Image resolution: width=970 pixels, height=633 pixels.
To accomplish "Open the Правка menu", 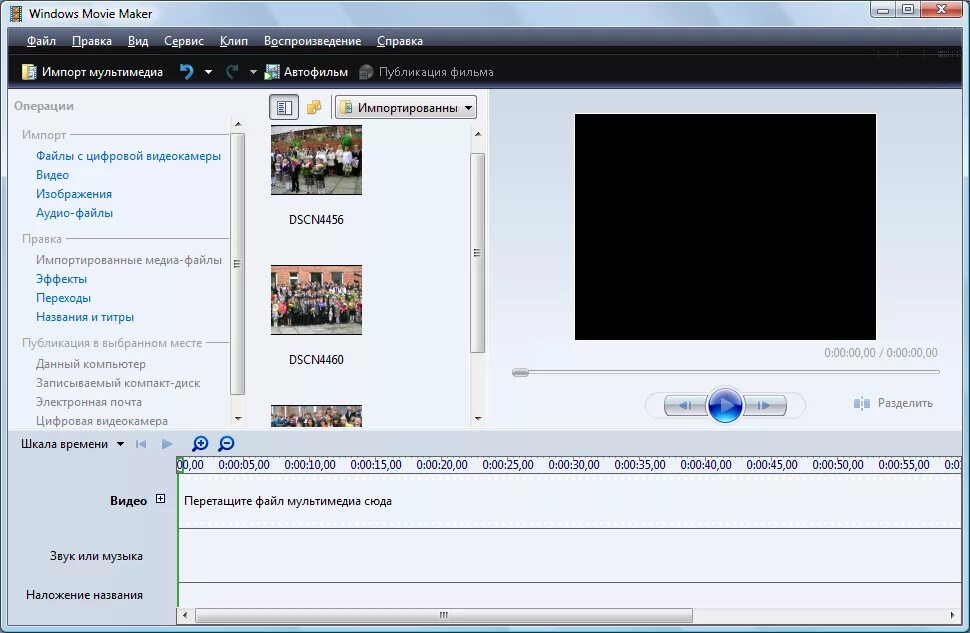I will (x=92, y=41).
